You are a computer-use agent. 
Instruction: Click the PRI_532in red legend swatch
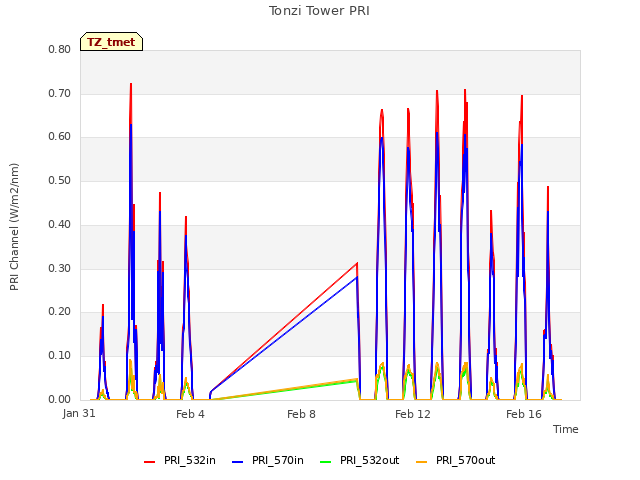[150, 462]
